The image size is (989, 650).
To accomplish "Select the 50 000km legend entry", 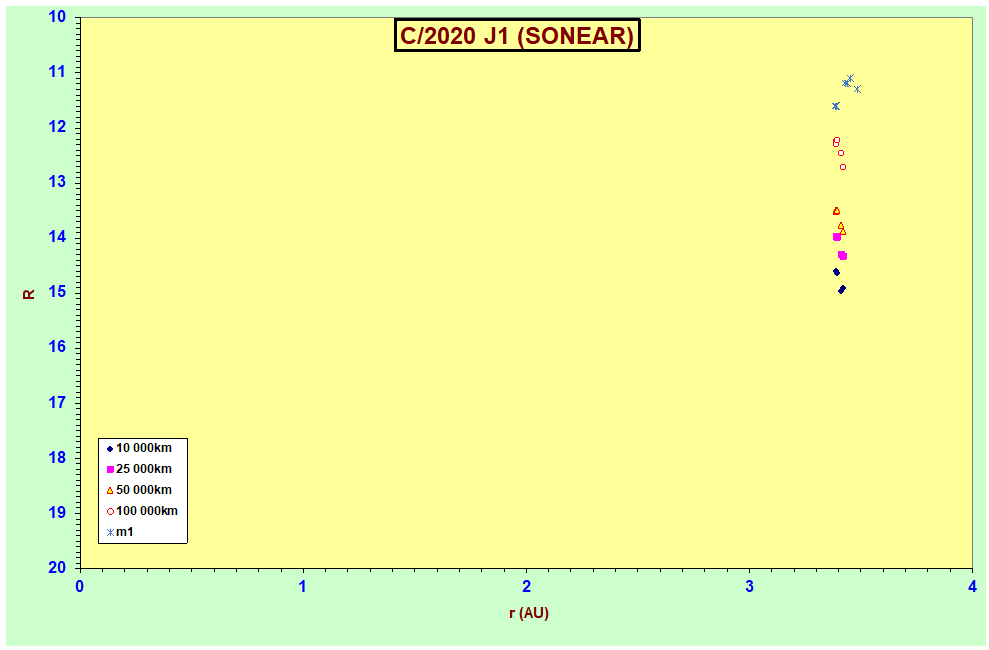I will [139, 490].
